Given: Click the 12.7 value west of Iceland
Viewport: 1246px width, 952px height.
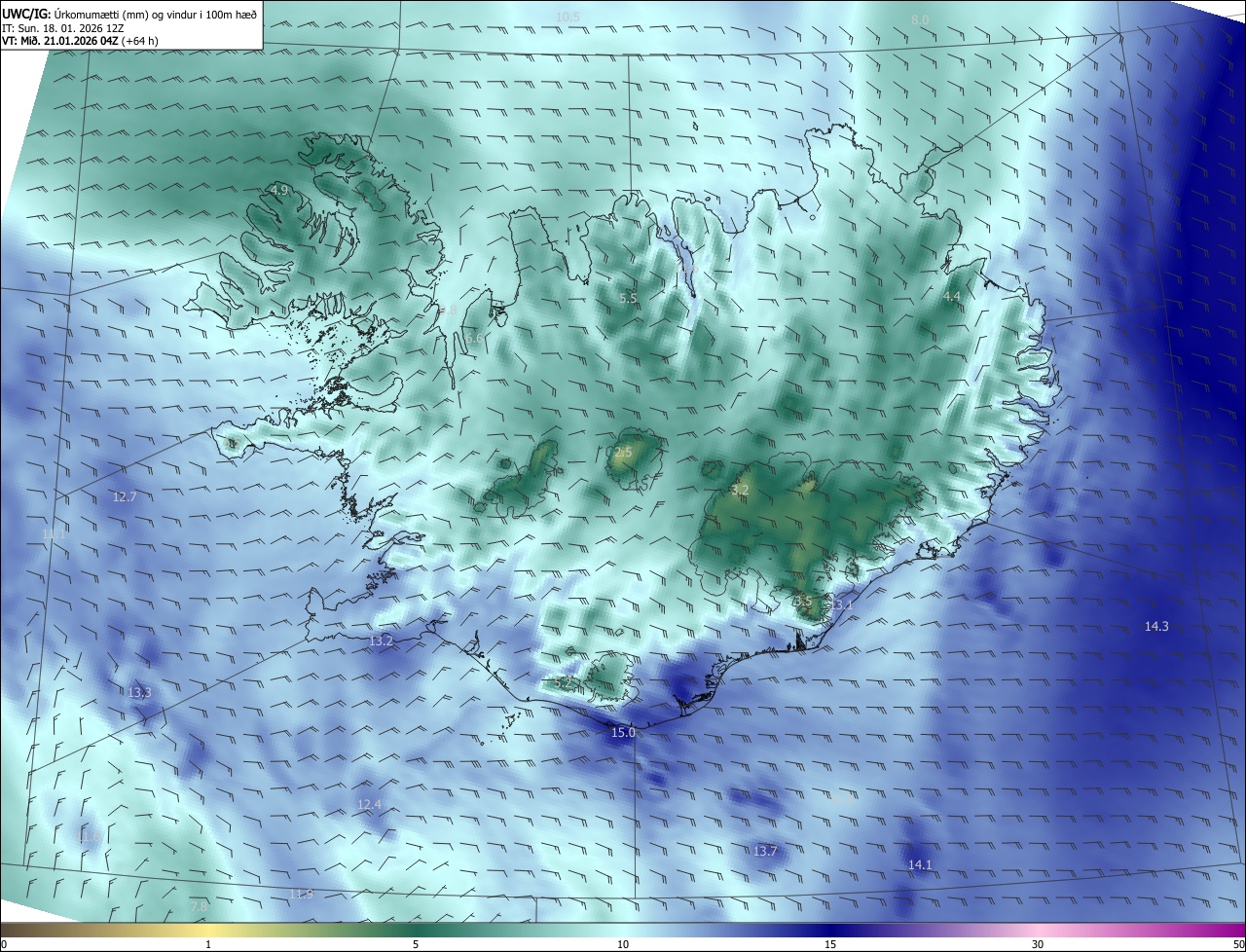Looking at the screenshot, I should coord(125,496).
